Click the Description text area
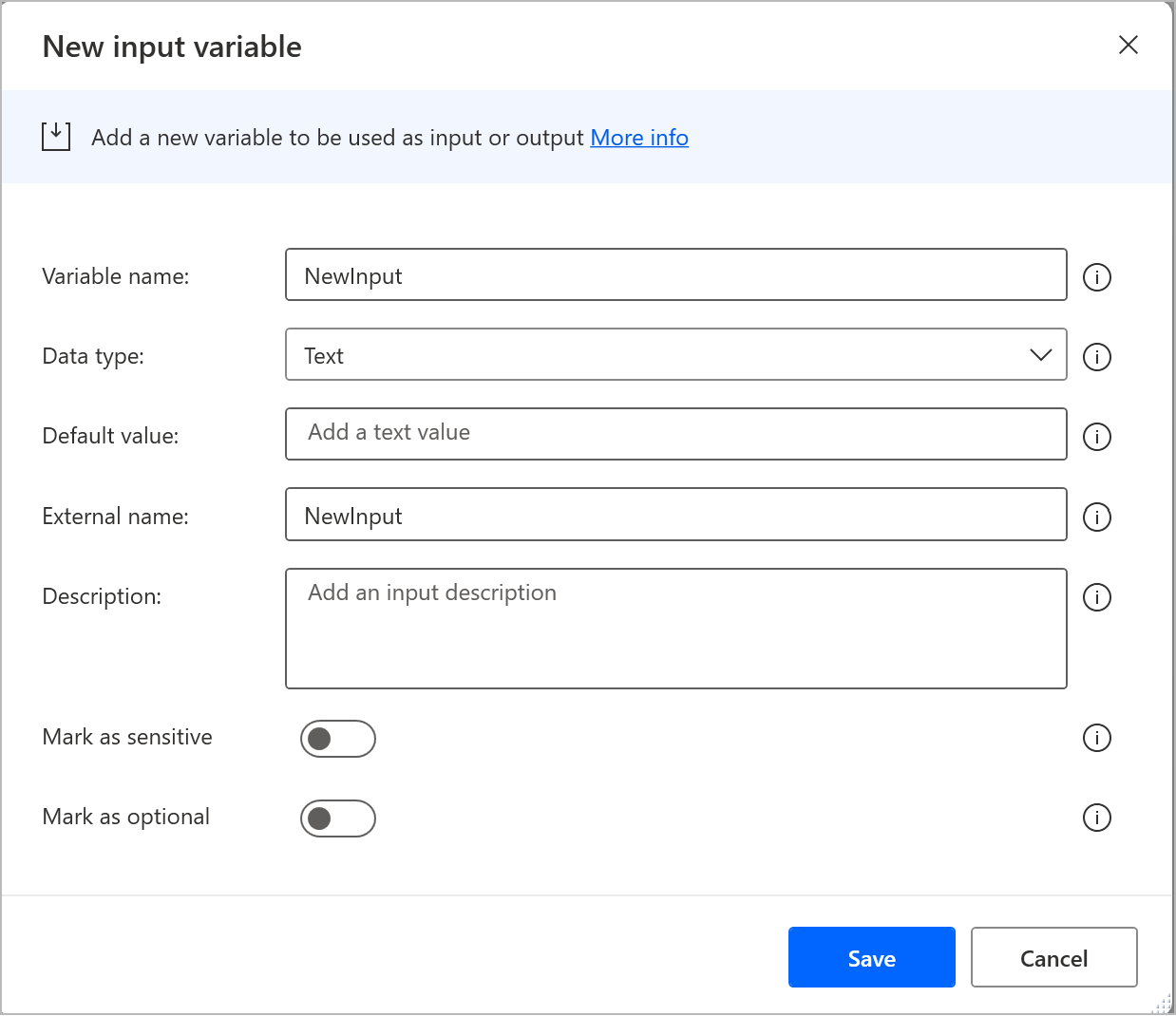 [674, 629]
